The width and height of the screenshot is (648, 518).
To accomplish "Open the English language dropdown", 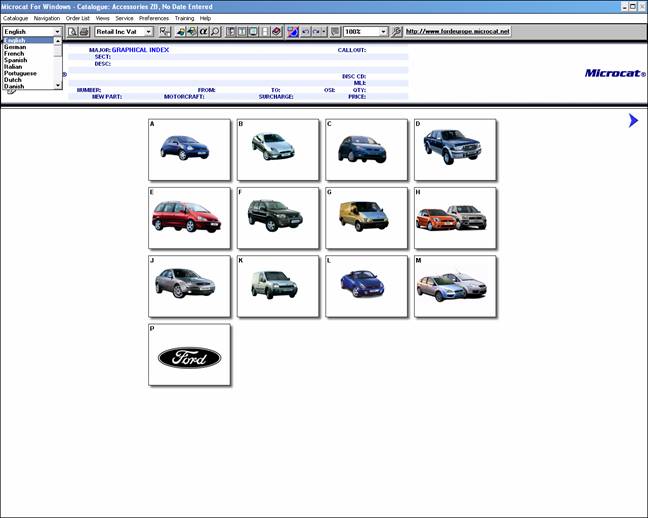I will point(58,32).
